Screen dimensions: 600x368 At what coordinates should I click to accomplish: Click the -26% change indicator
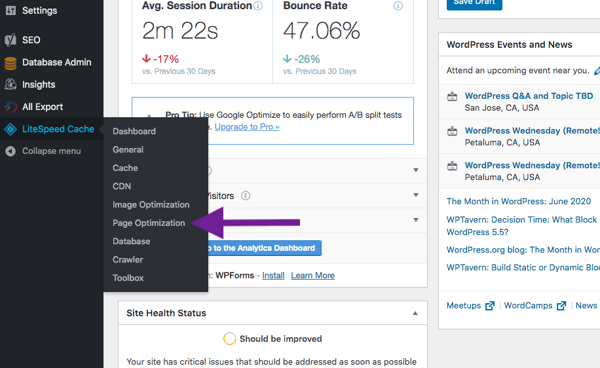(x=302, y=59)
